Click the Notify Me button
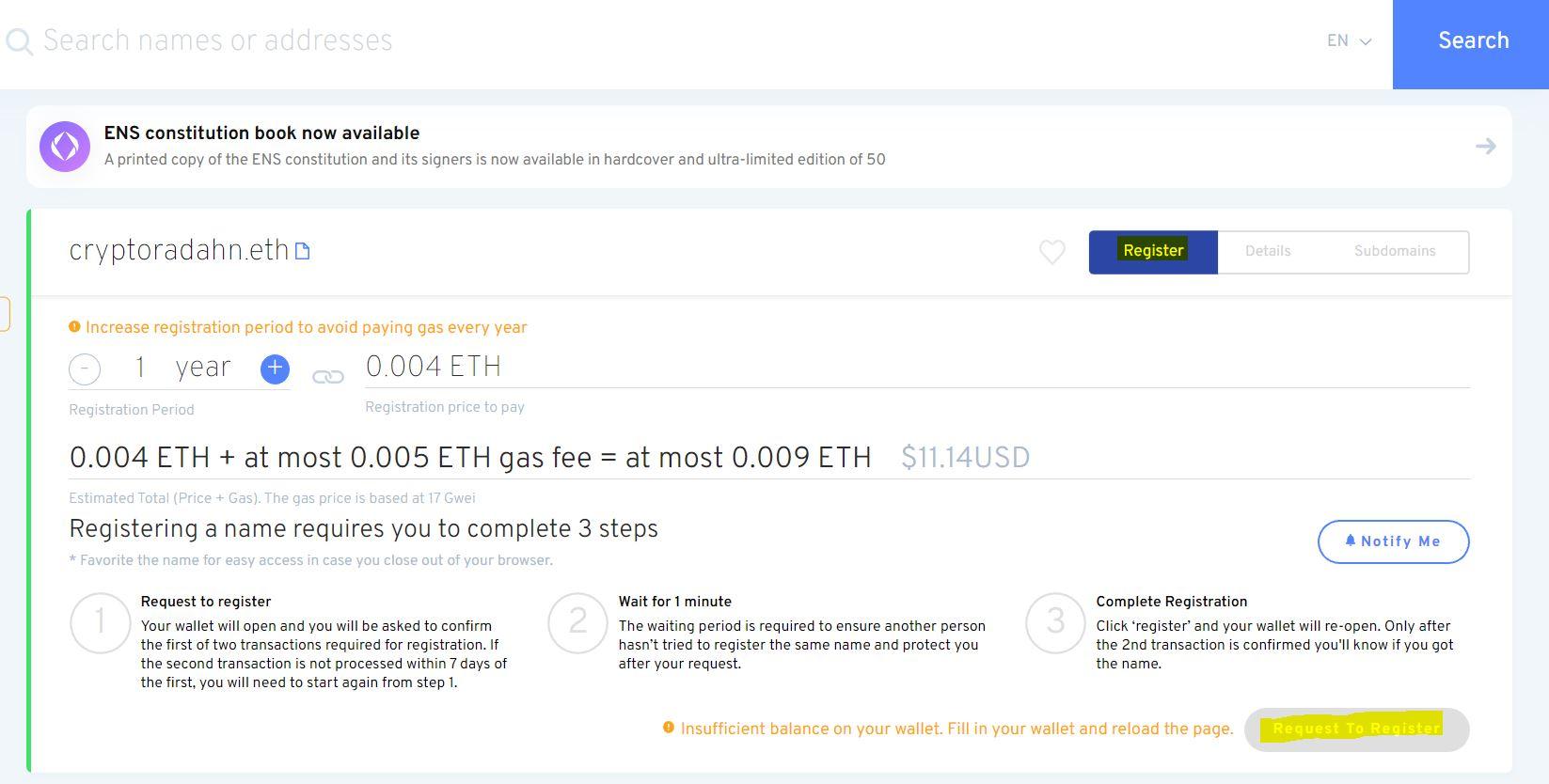Viewport: 1549px width, 784px height. click(x=1393, y=541)
